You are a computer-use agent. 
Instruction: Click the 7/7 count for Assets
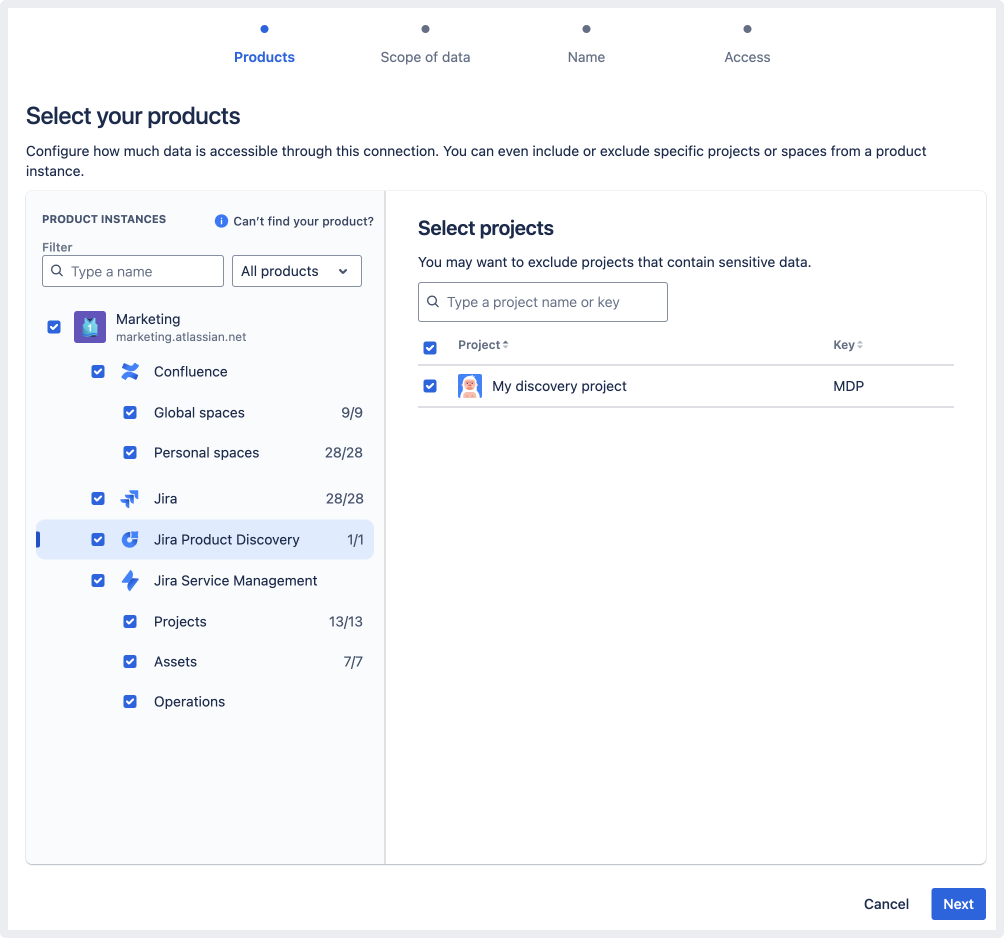353,661
